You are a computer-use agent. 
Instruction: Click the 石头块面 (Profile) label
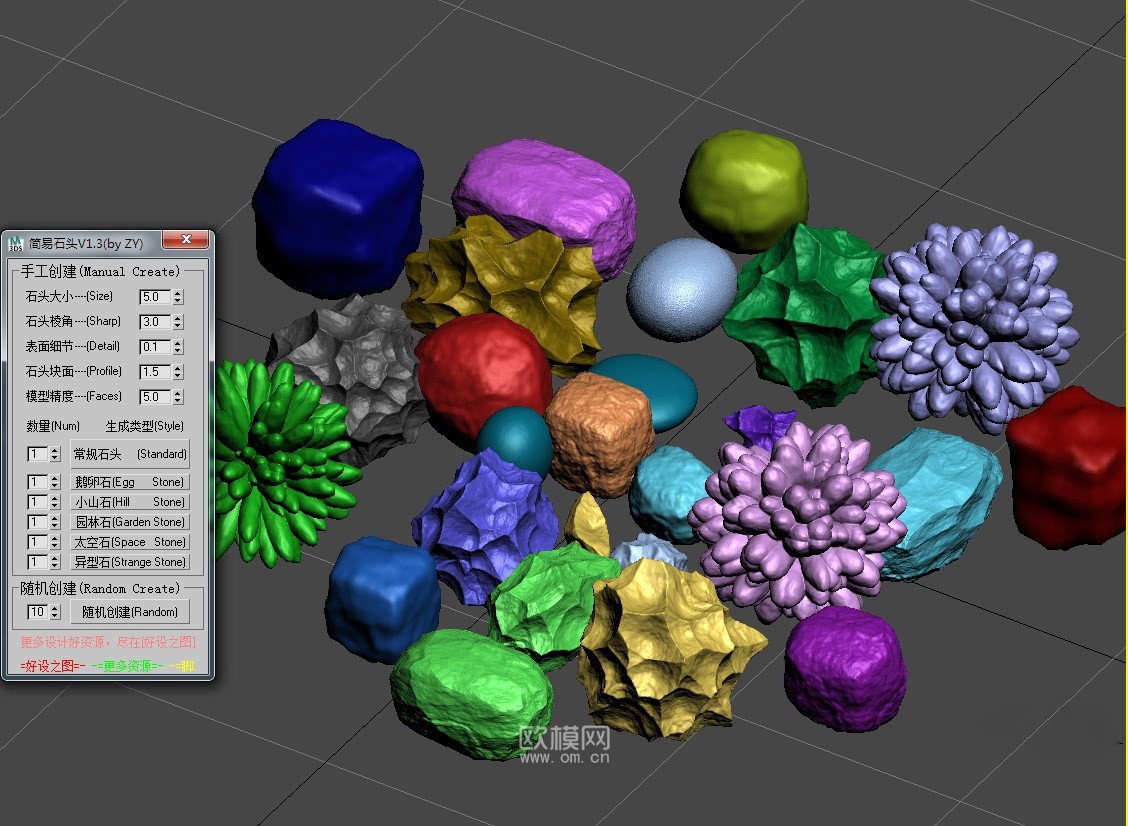click(x=73, y=372)
